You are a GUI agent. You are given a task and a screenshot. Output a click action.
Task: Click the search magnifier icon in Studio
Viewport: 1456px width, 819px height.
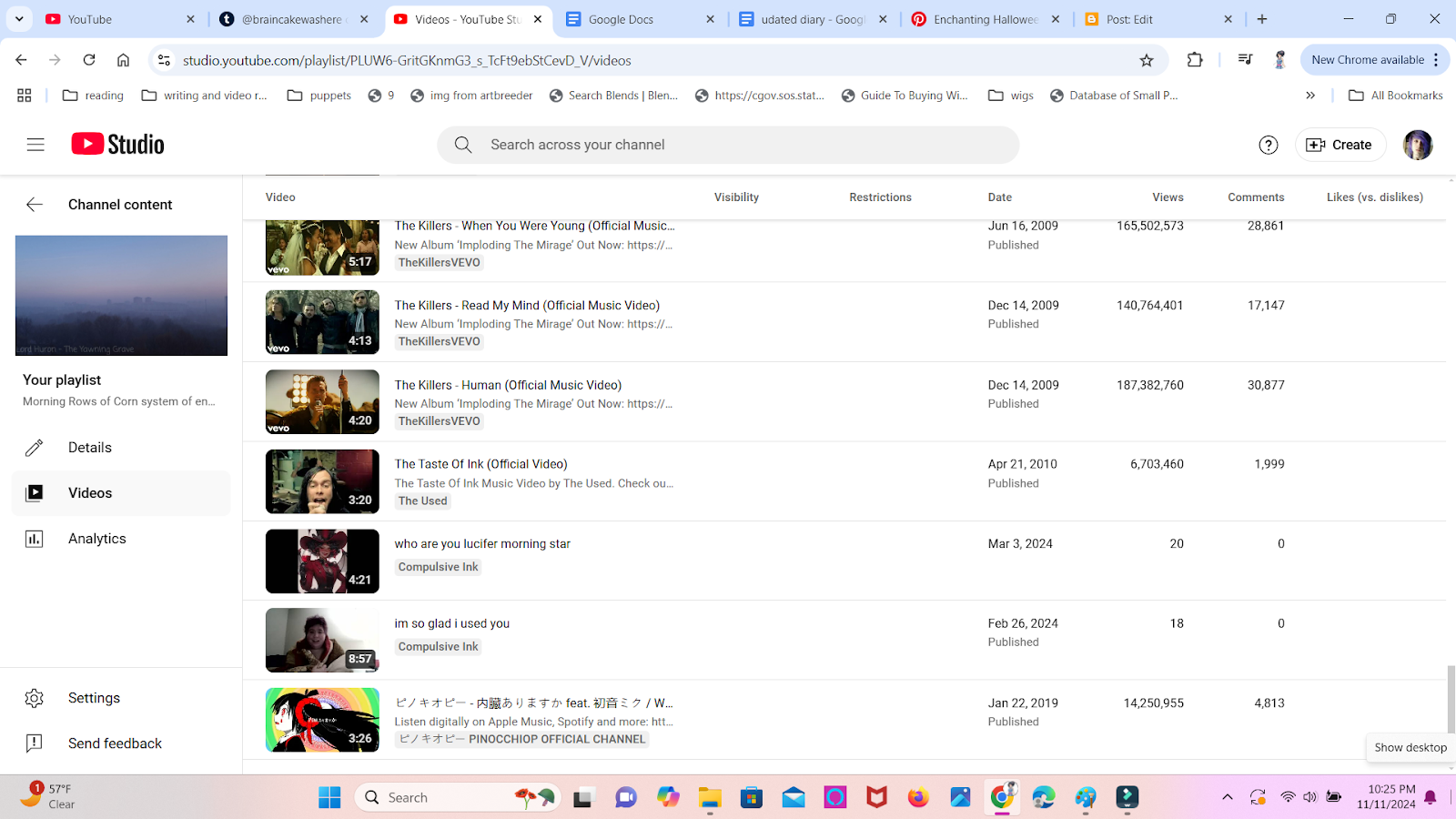[x=463, y=145]
